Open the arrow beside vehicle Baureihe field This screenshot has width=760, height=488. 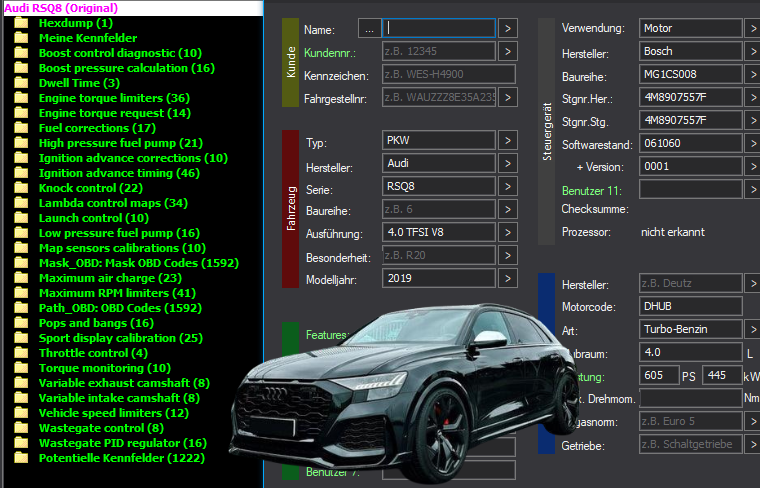pyautogui.click(x=507, y=209)
